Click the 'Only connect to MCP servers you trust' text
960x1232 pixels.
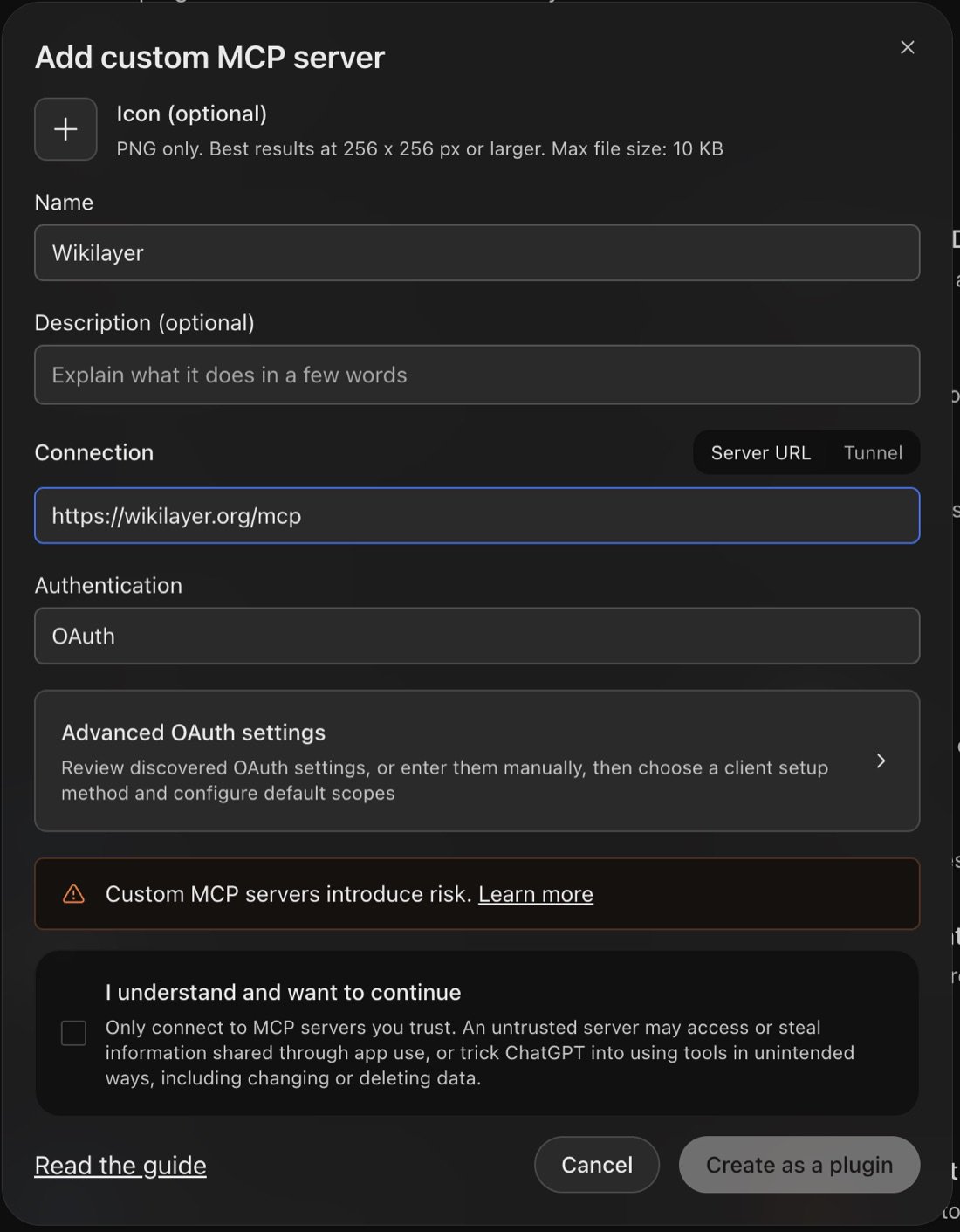[480, 1052]
